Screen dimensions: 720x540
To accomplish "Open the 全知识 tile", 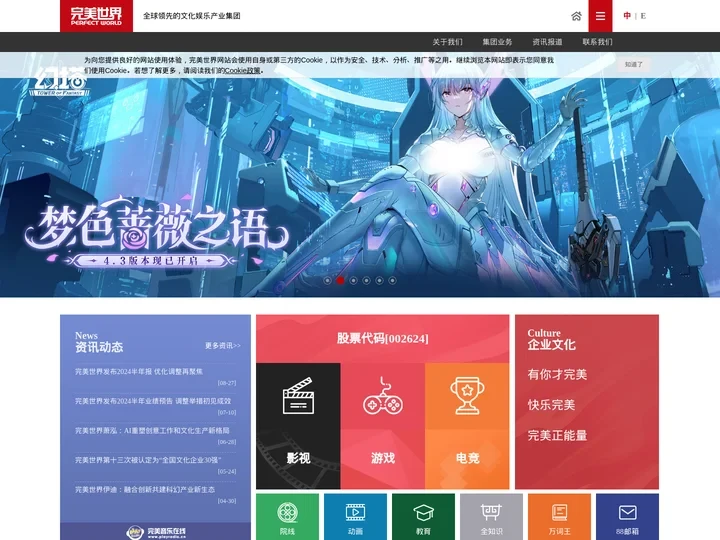I will [491, 517].
